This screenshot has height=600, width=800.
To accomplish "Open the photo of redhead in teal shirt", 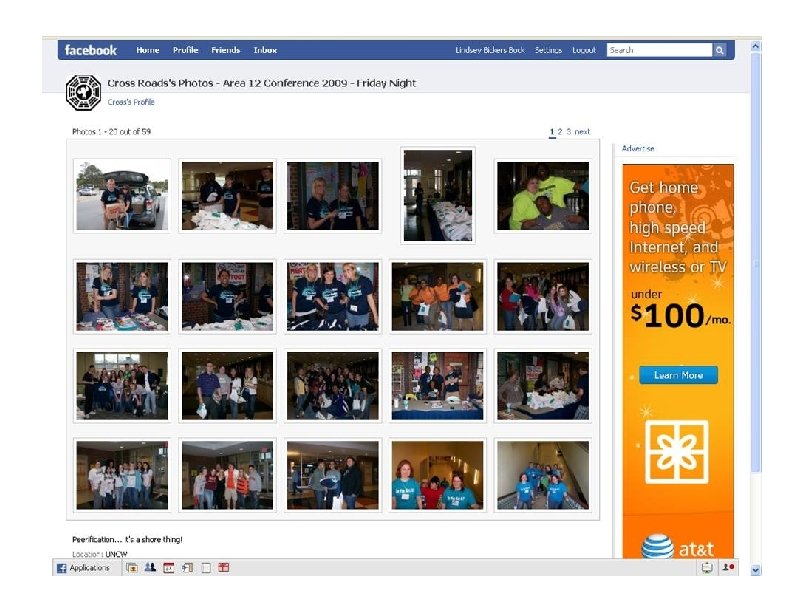I will (x=437, y=476).
